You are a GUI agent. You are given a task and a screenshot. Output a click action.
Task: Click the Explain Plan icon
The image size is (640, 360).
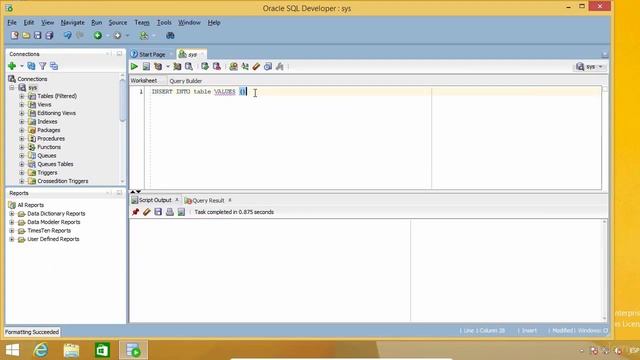click(158, 67)
